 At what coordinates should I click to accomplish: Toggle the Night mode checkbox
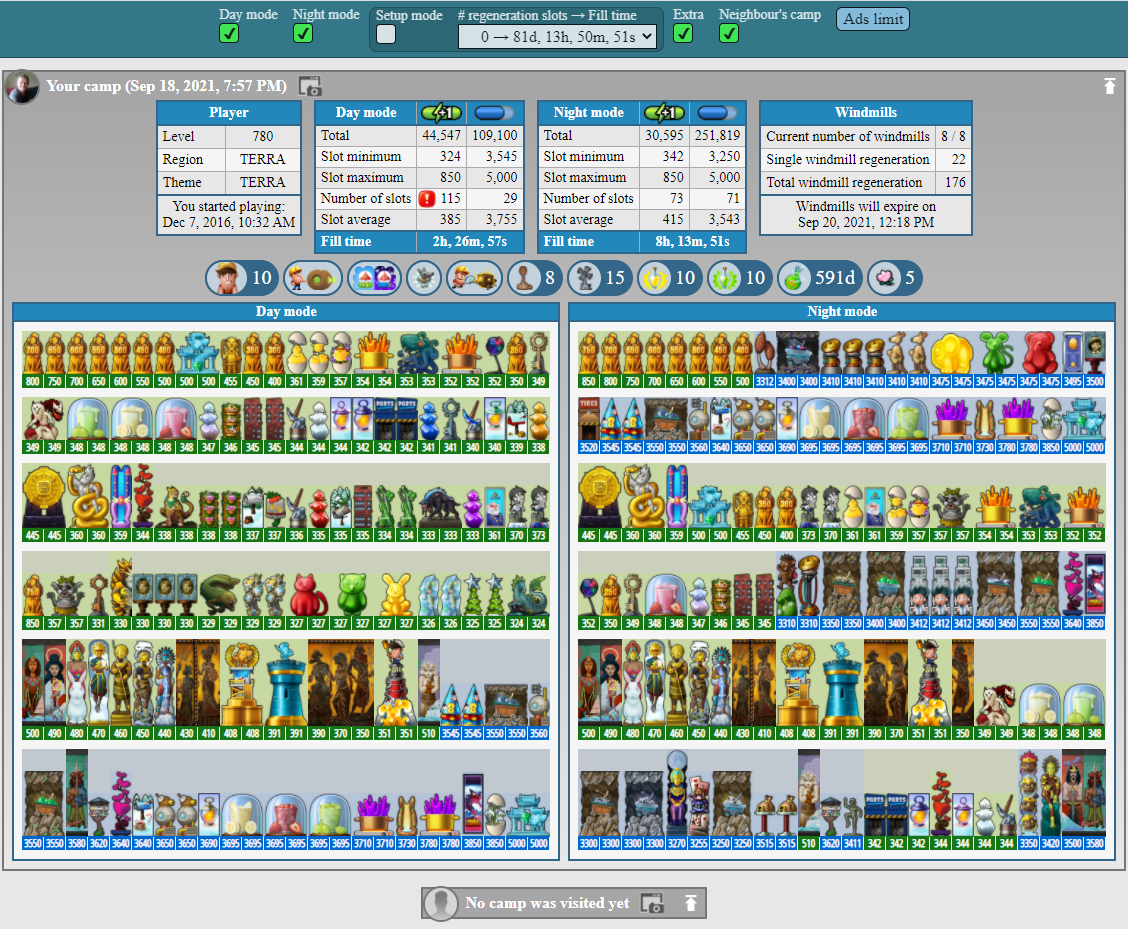303,34
